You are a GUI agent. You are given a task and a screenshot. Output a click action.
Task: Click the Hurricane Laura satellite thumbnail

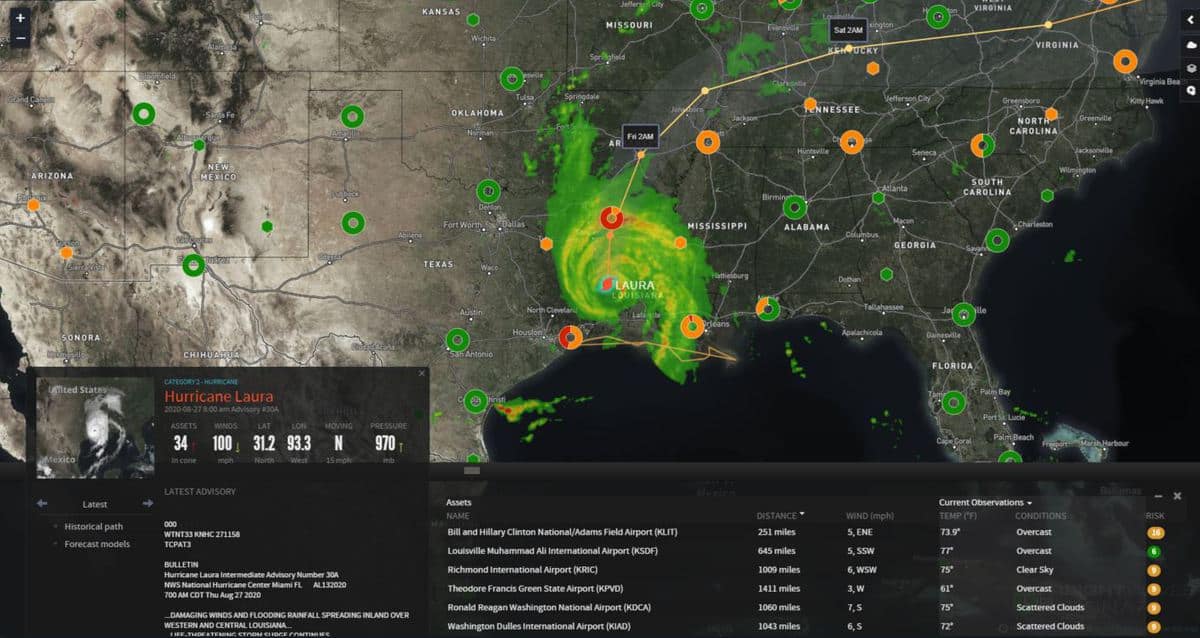click(95, 427)
